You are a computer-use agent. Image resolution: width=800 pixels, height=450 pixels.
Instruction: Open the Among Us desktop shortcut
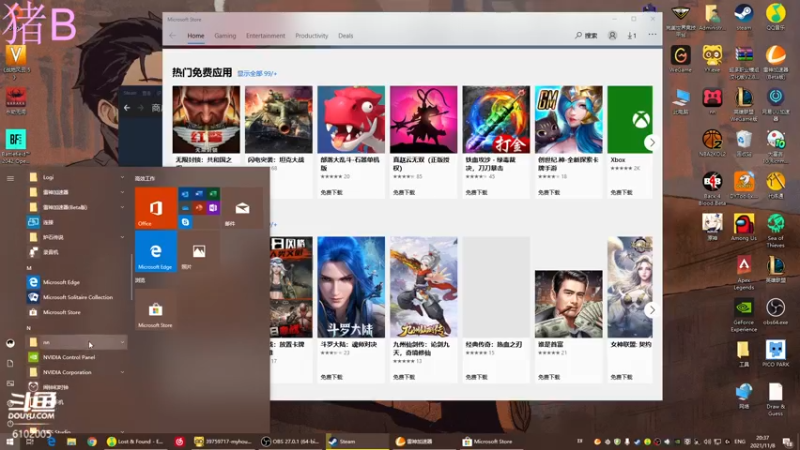[x=743, y=228]
